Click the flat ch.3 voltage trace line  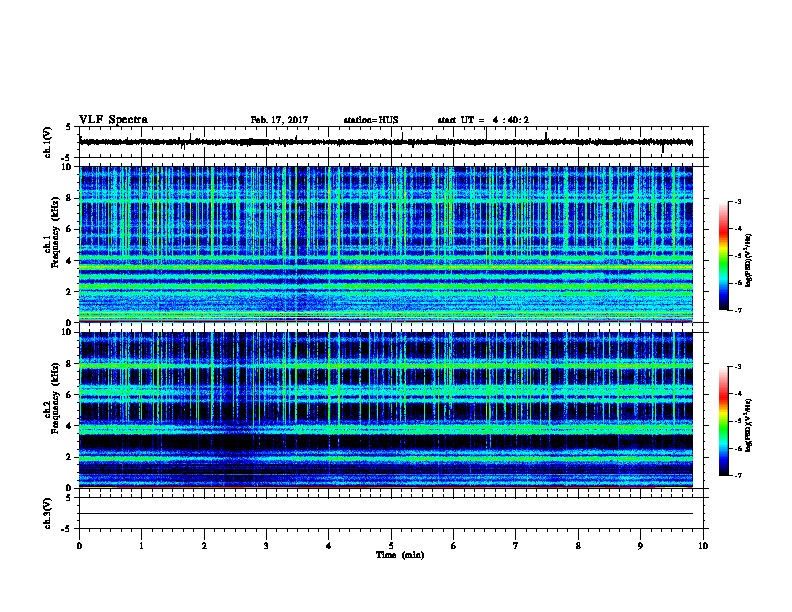[386, 514]
